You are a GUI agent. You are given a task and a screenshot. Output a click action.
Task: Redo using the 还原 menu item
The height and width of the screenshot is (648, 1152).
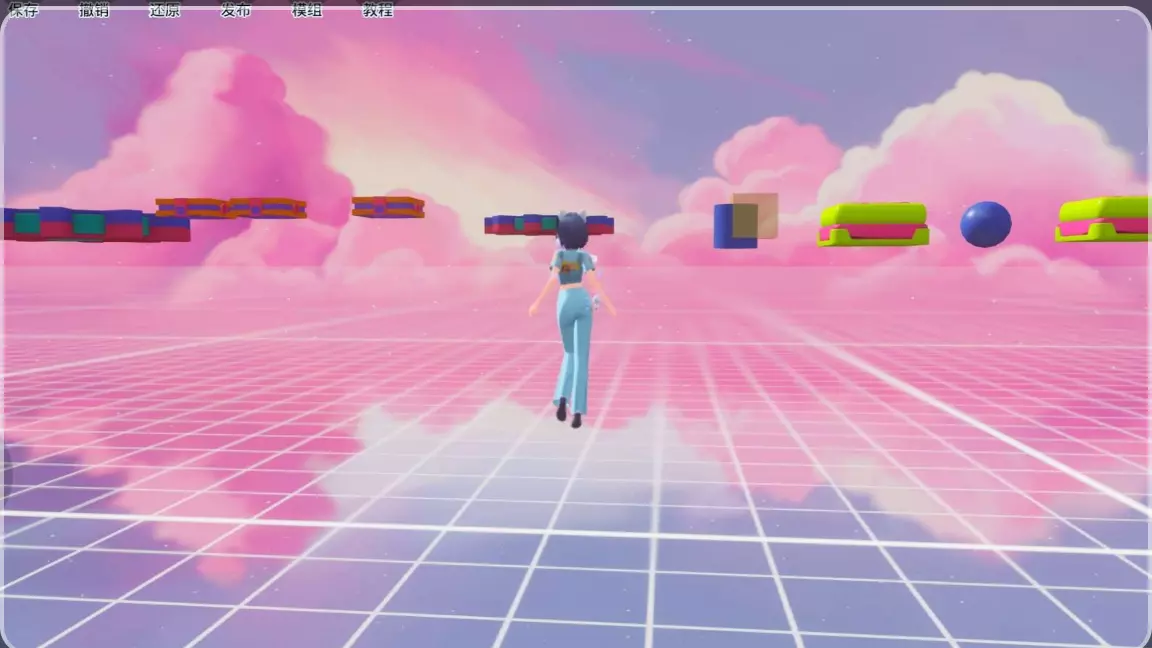165,10
